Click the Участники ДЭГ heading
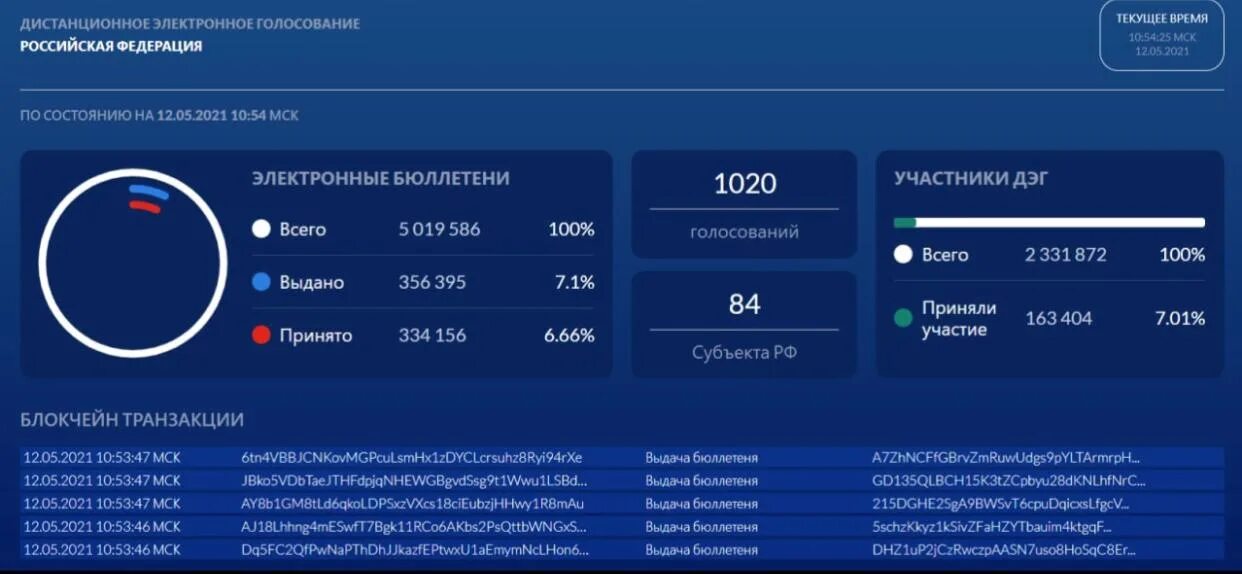This screenshot has height=574, width=1242. [x=971, y=178]
